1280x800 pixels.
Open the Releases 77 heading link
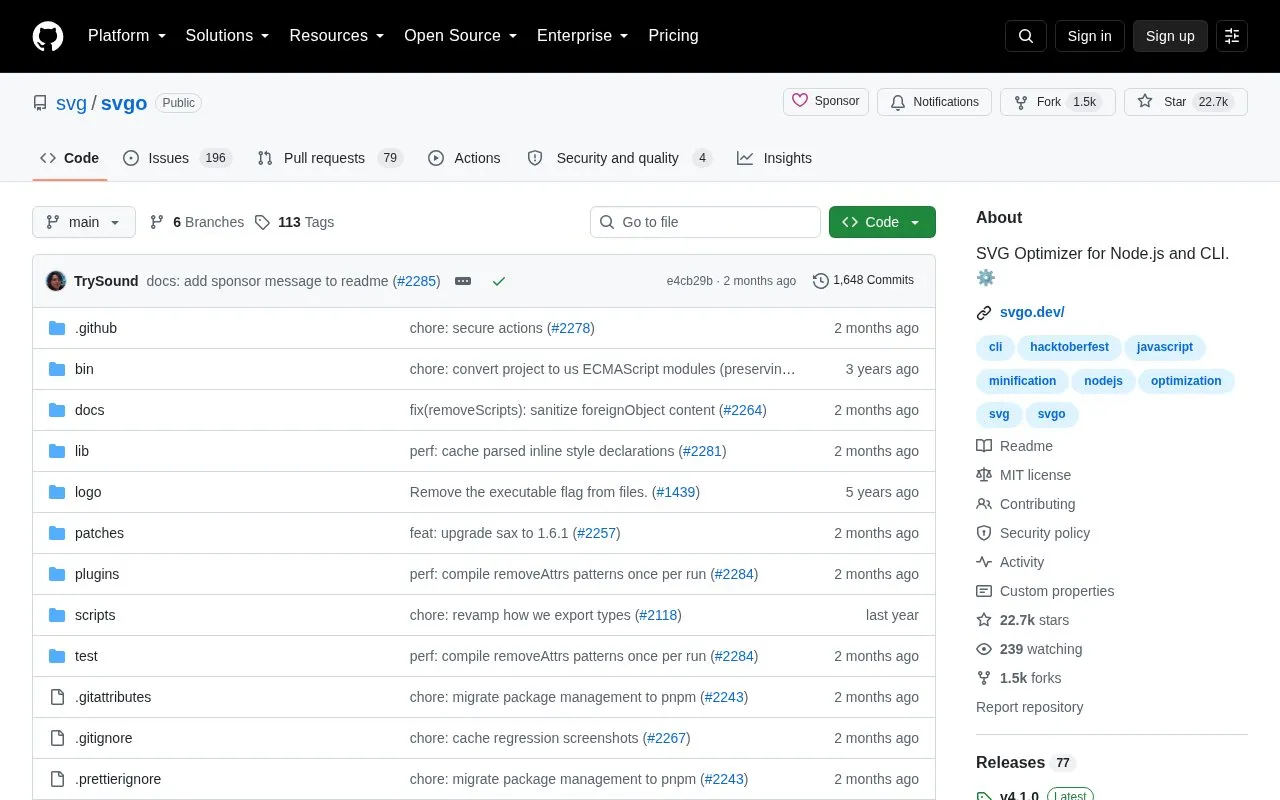(1026, 762)
